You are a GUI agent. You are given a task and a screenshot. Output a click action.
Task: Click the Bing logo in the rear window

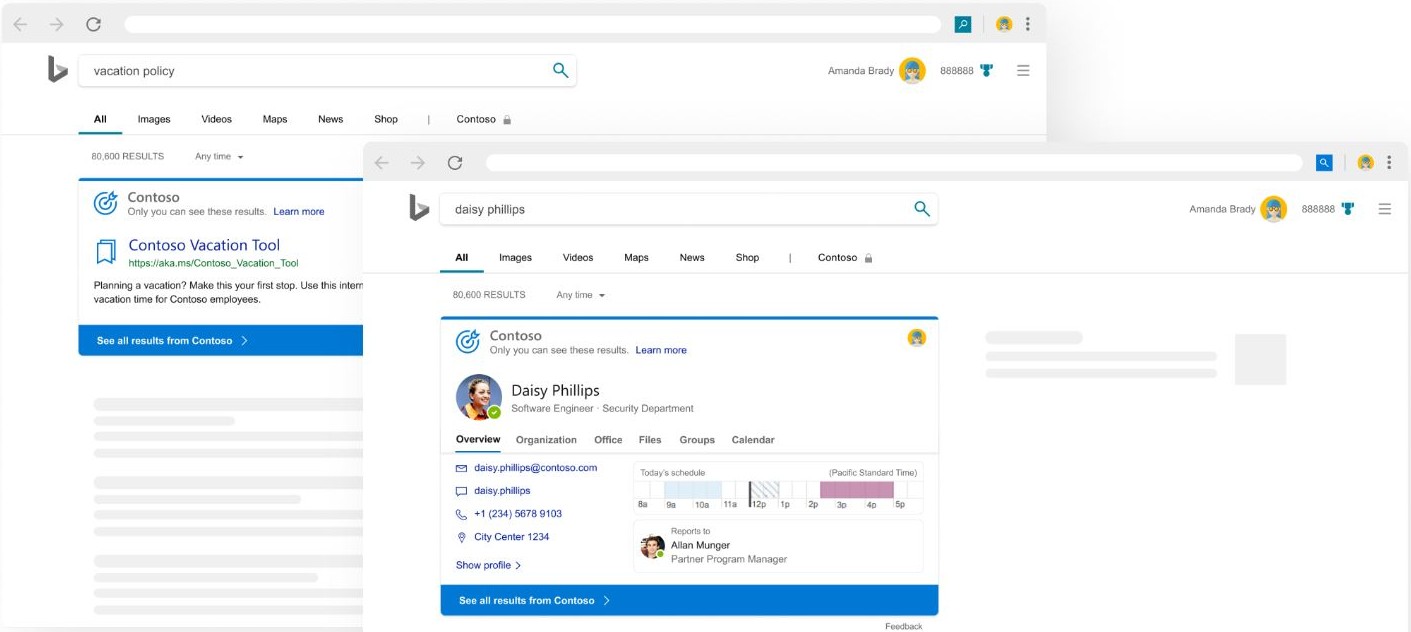(58, 69)
